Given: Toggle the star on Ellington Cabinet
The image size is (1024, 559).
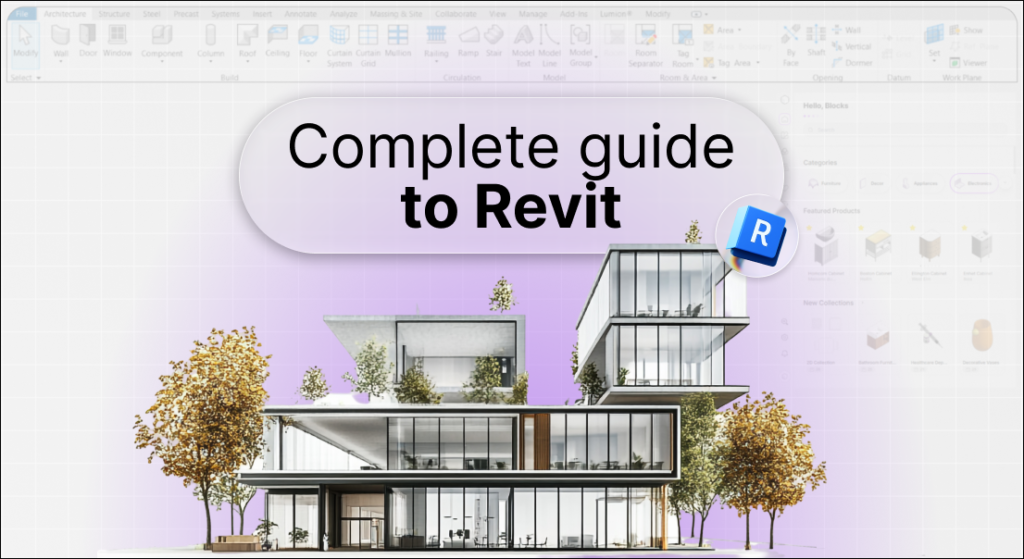Looking at the screenshot, I should (x=913, y=228).
